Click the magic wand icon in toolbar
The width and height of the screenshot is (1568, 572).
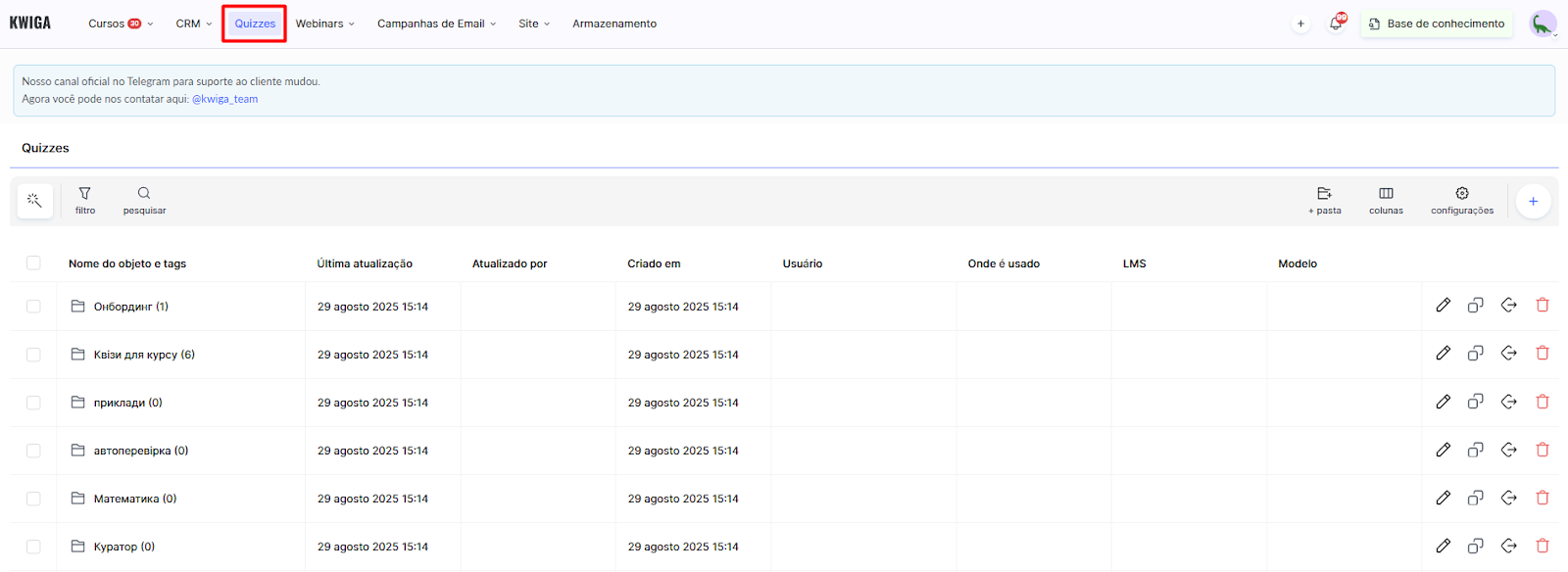[x=34, y=201]
